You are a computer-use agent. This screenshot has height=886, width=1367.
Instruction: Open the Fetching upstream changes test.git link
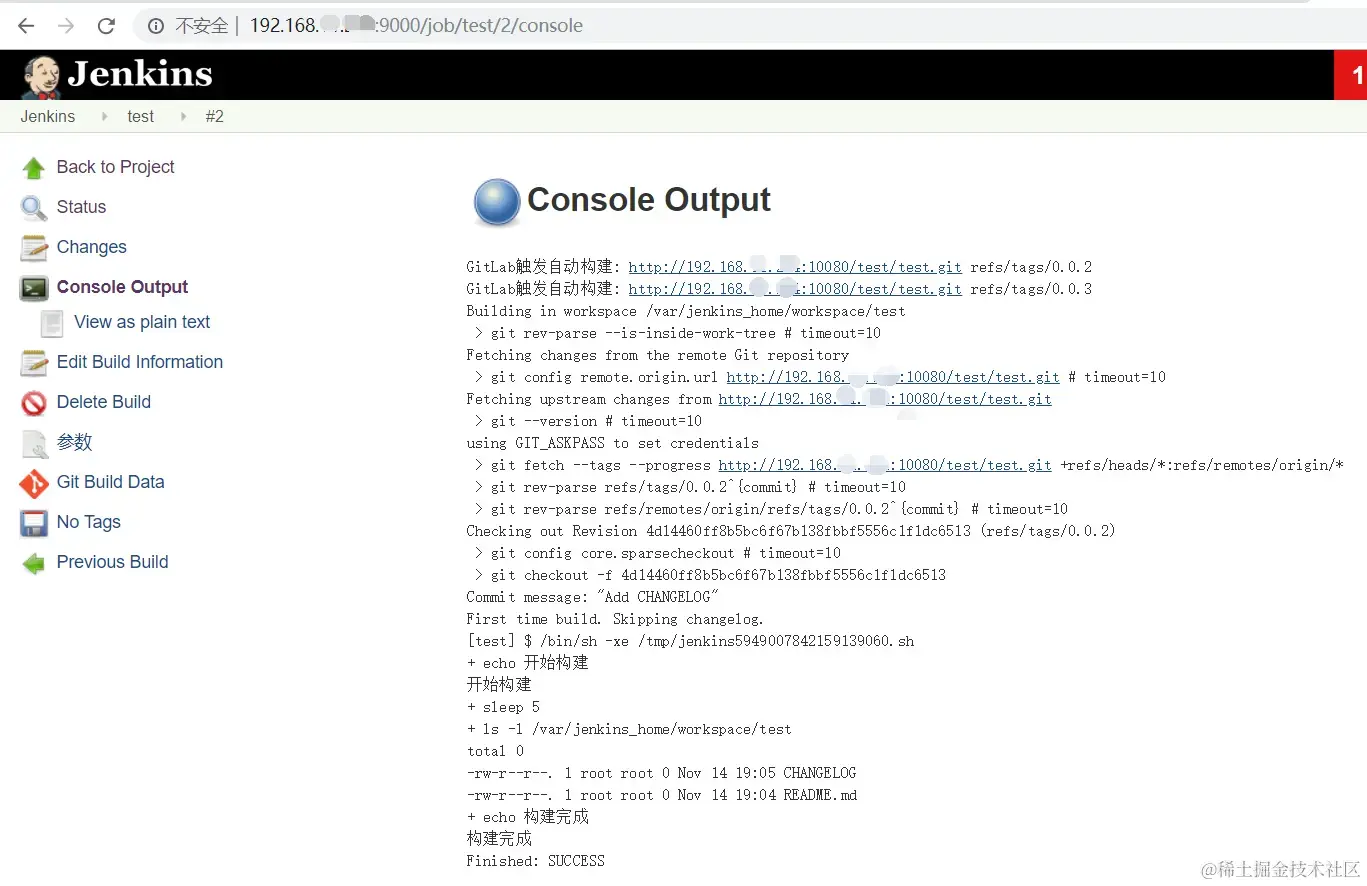(x=885, y=399)
